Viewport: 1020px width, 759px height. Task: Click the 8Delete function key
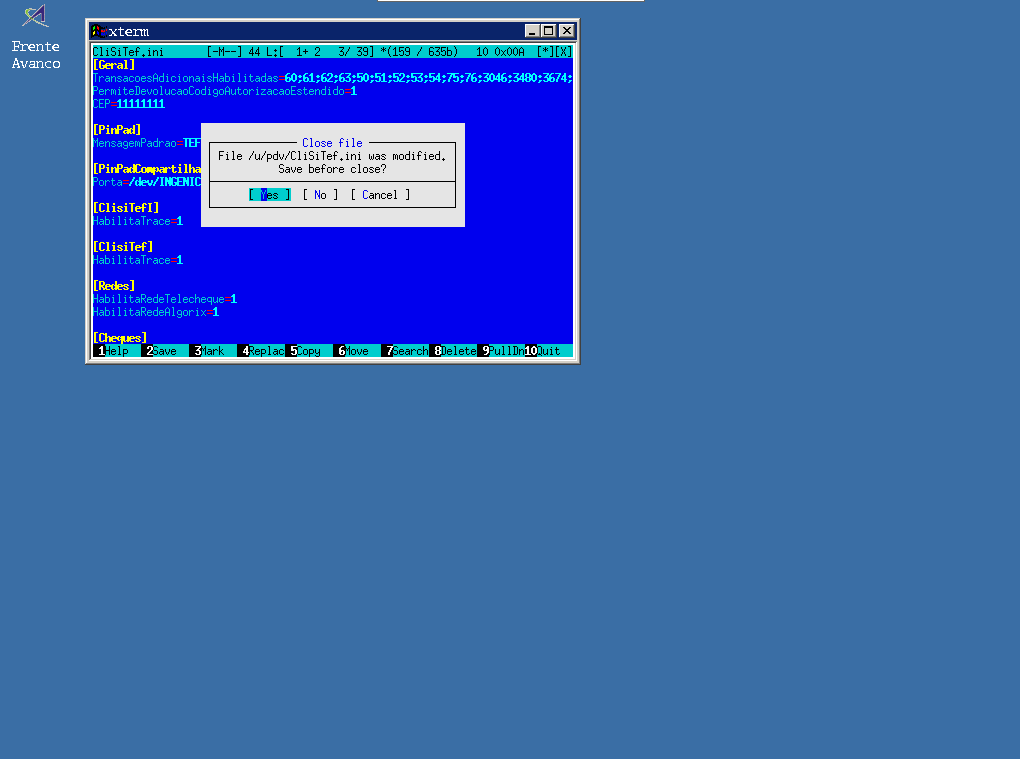pos(453,351)
